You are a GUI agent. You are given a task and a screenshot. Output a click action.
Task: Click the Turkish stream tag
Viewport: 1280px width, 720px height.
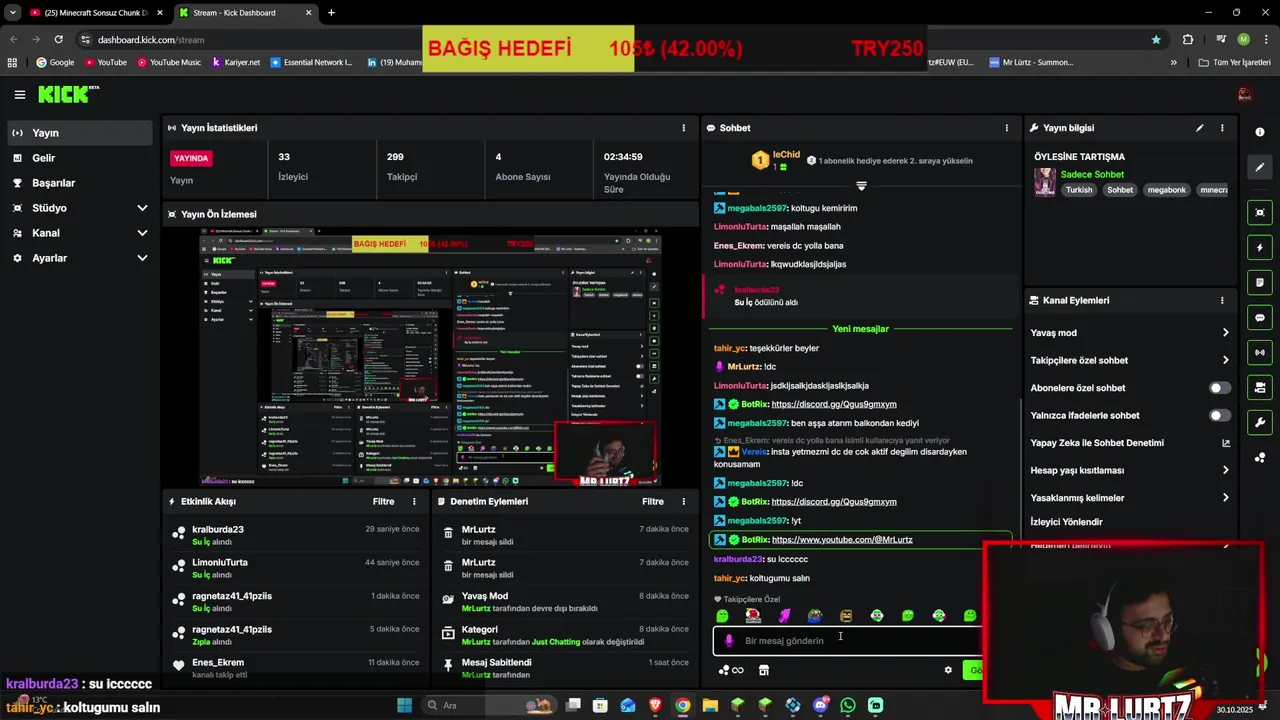coord(1079,190)
